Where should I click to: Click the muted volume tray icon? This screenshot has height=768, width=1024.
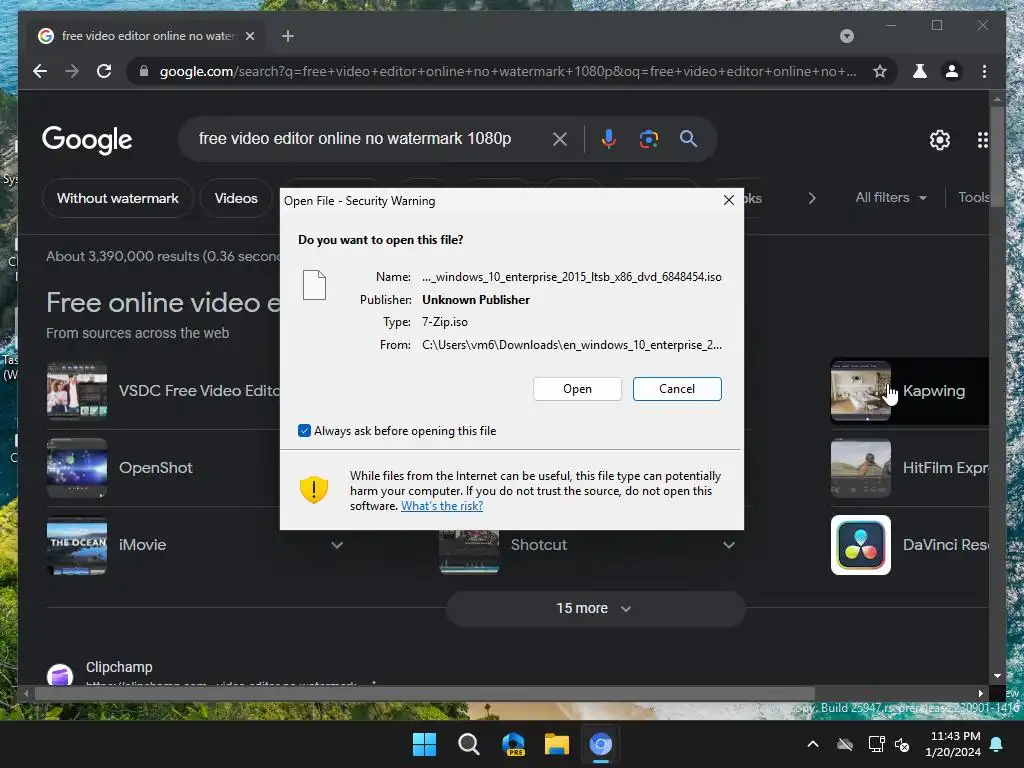902,744
